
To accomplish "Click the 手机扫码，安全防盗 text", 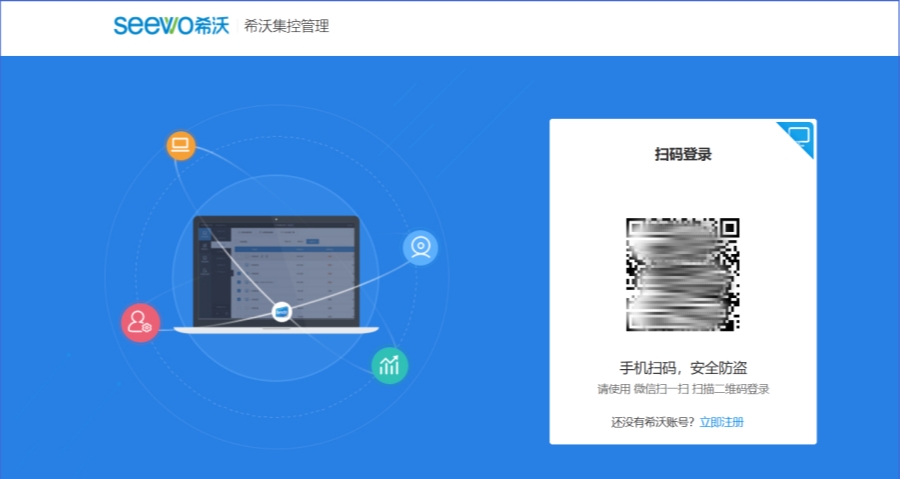I will 683,368.
